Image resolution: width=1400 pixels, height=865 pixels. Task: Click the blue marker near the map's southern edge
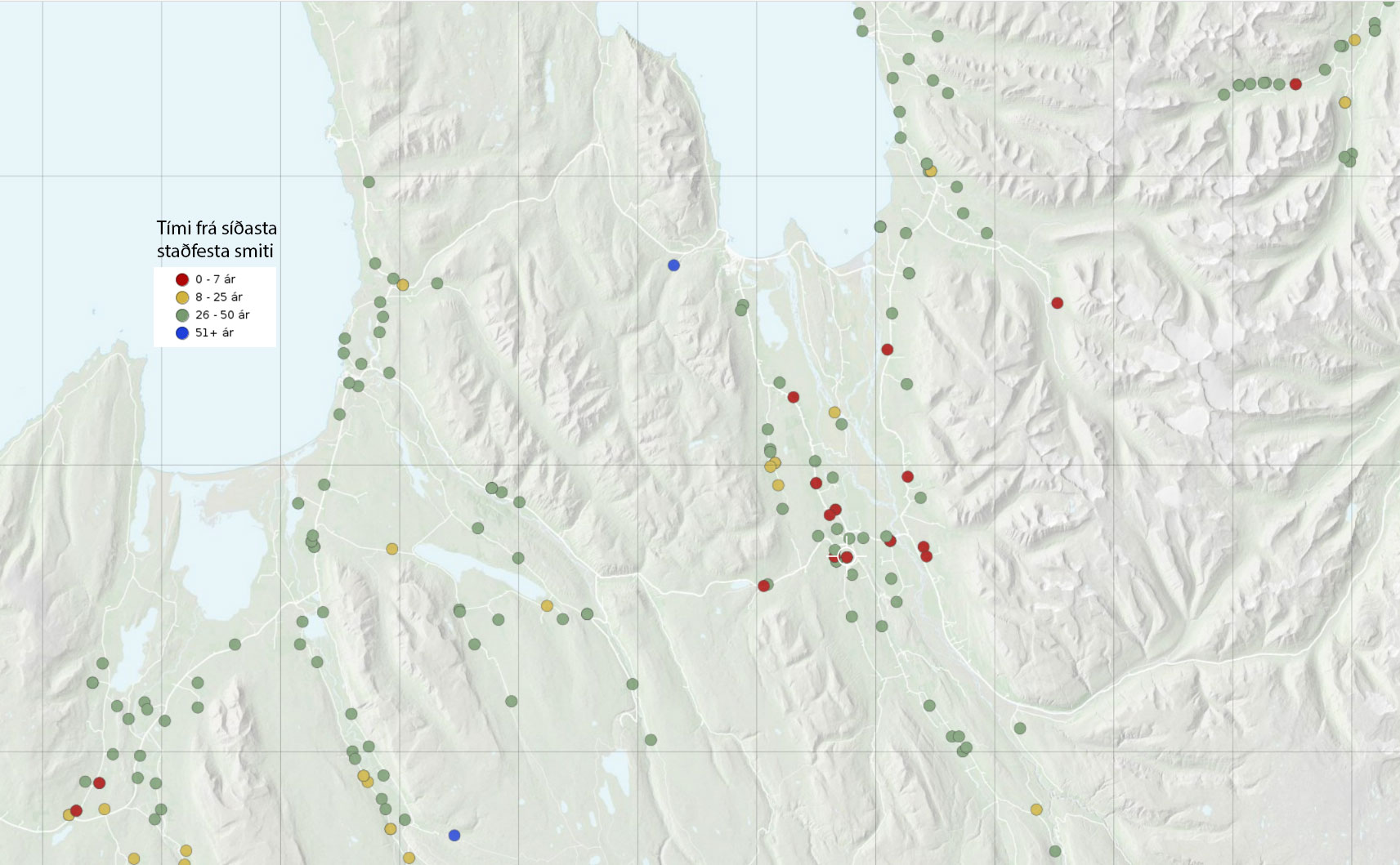pyautogui.click(x=454, y=835)
